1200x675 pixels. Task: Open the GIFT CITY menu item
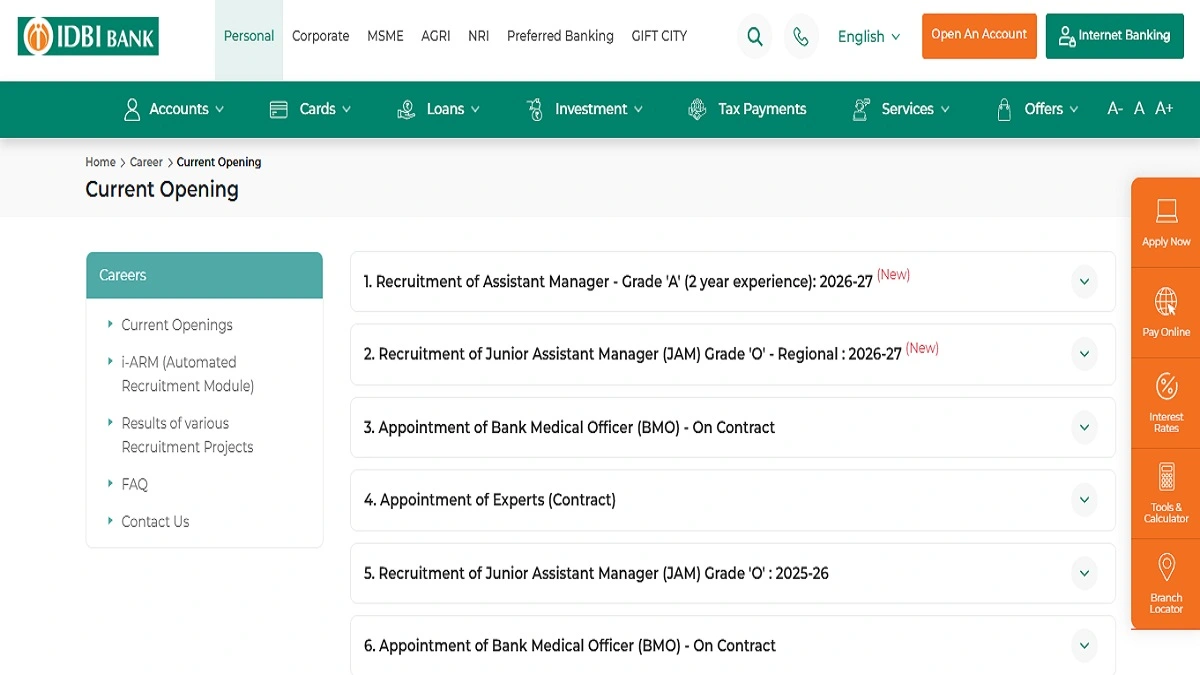(x=659, y=36)
